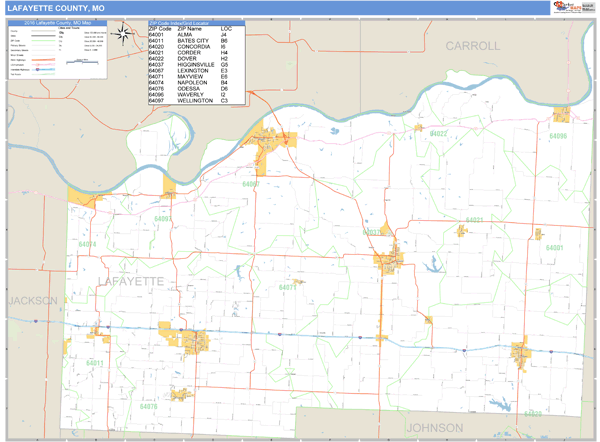Select the ZIP Code Index/Grid Locator header
The image size is (600, 442).
click(x=180, y=22)
